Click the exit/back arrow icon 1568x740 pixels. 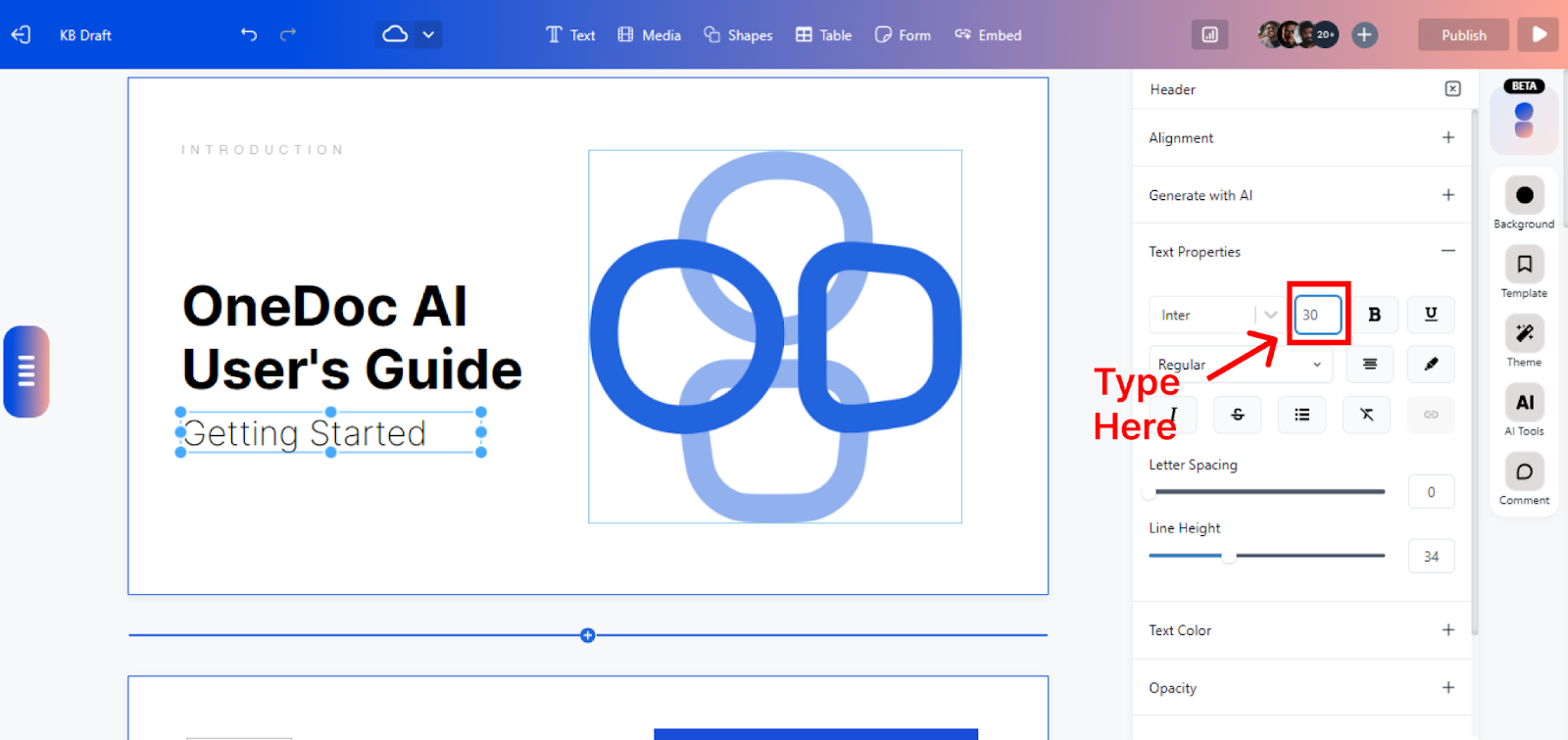21,34
